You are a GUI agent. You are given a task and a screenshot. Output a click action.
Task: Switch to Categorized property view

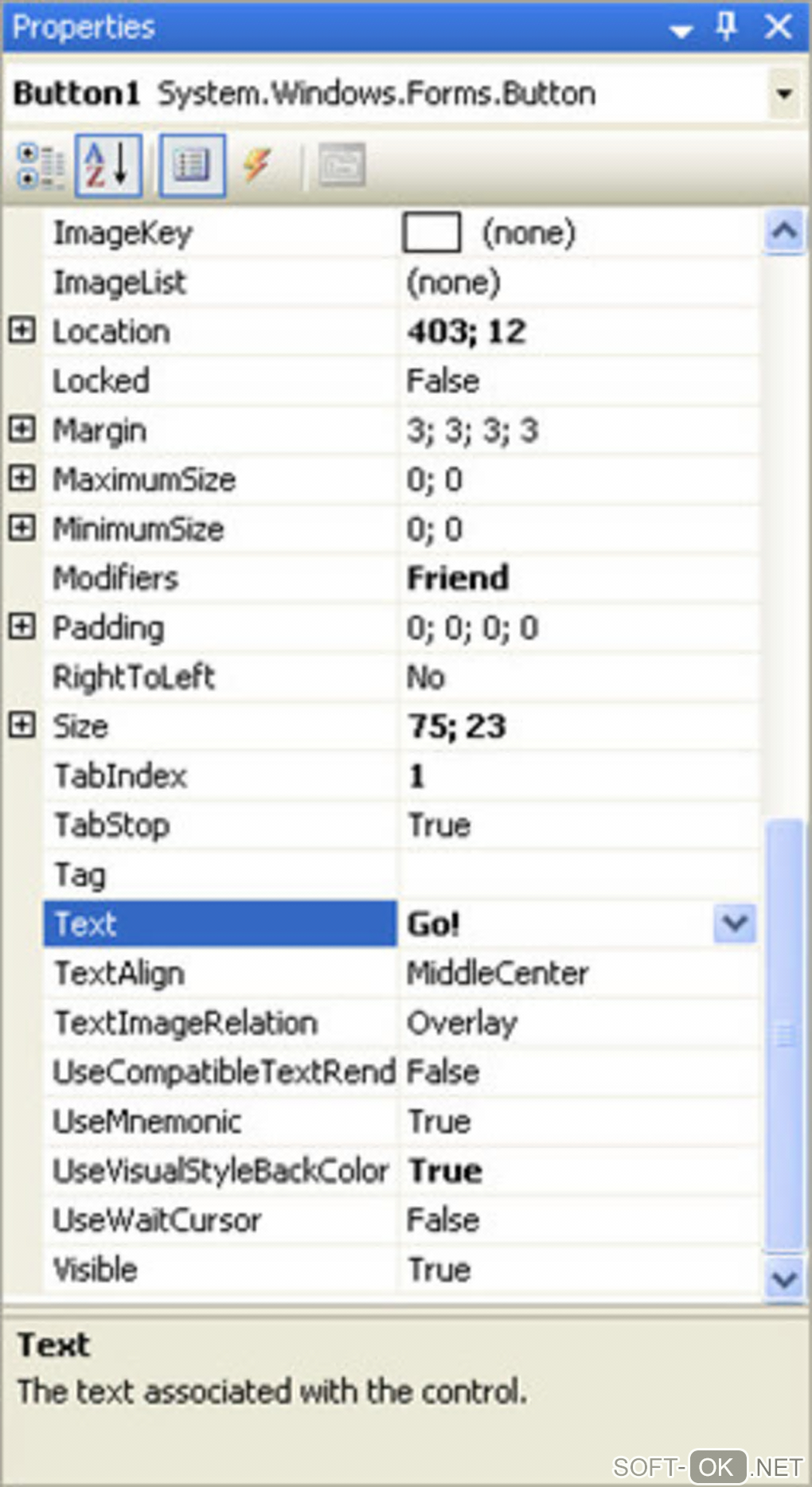click(x=41, y=166)
